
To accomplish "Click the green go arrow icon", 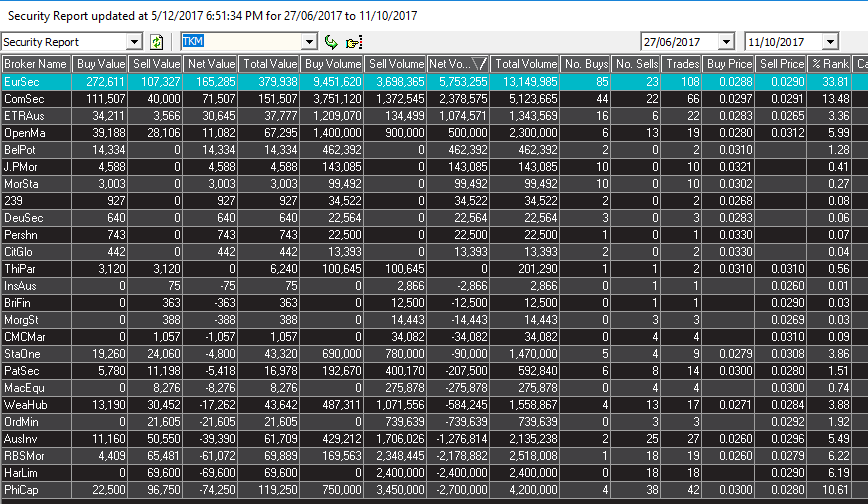I will point(331,42).
